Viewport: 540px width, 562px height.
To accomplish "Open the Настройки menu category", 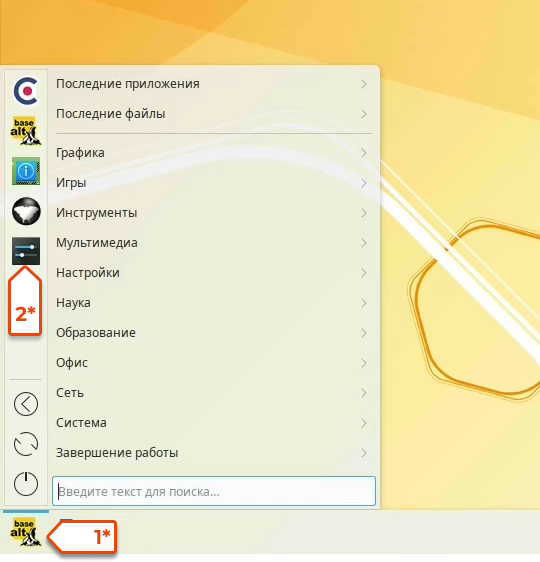I will (214, 273).
